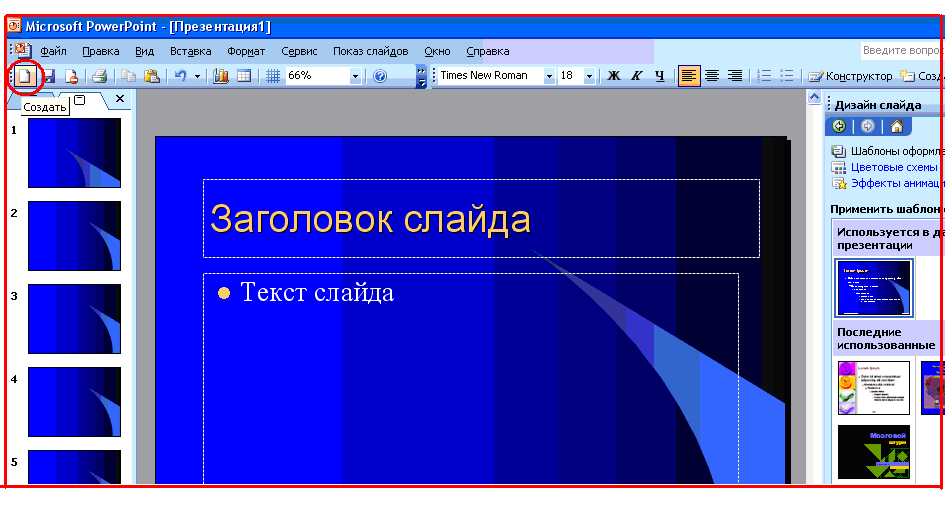Expand standard toolbar options chevron

[x=421, y=77]
